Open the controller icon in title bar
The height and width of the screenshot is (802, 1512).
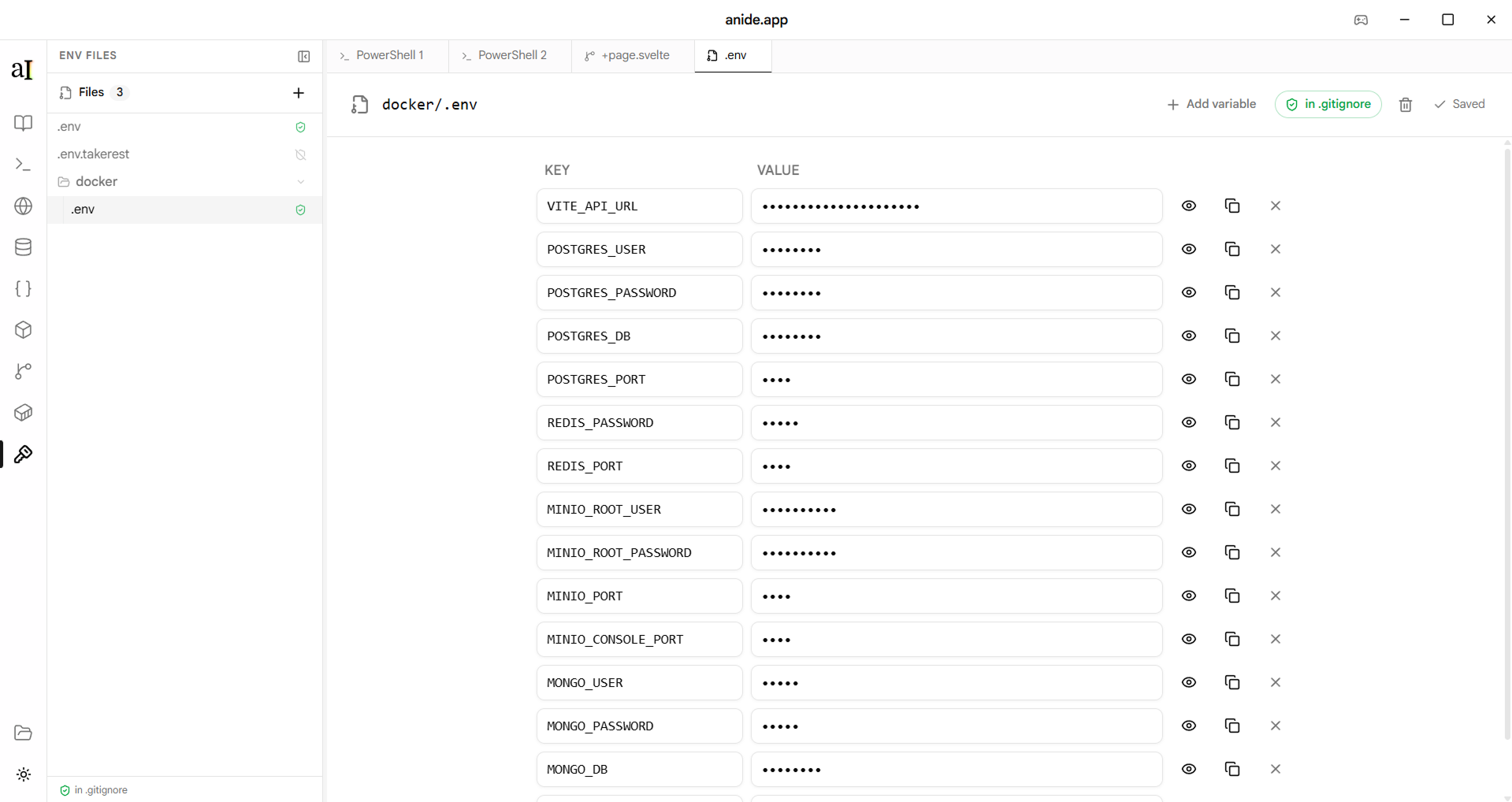[x=1361, y=20]
